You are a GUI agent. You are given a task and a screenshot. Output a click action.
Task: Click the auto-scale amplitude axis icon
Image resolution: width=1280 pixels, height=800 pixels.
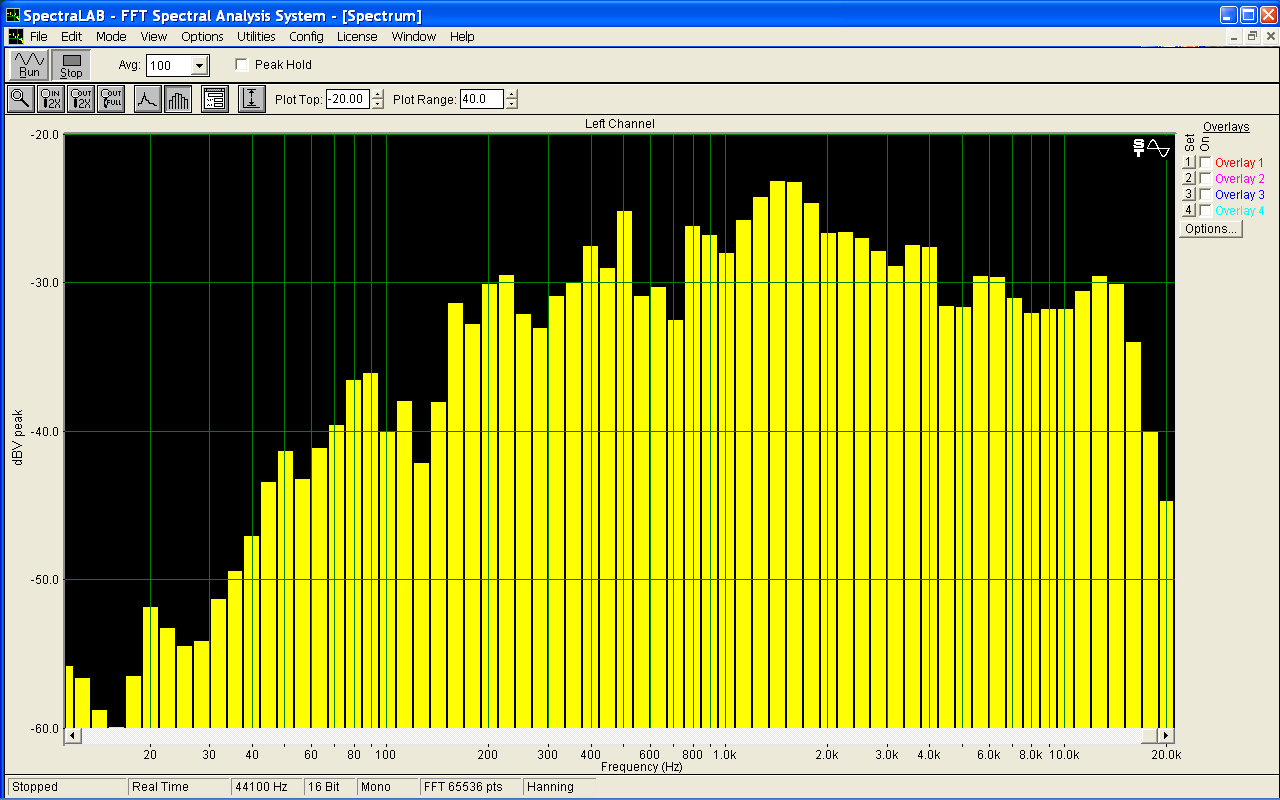[252, 99]
